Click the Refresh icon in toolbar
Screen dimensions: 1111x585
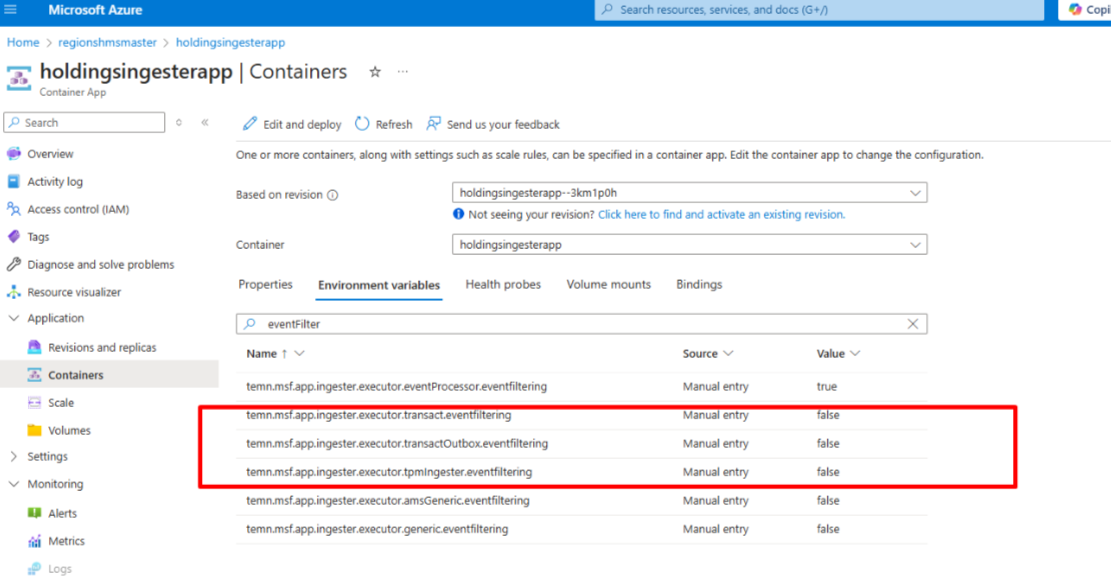(362, 124)
